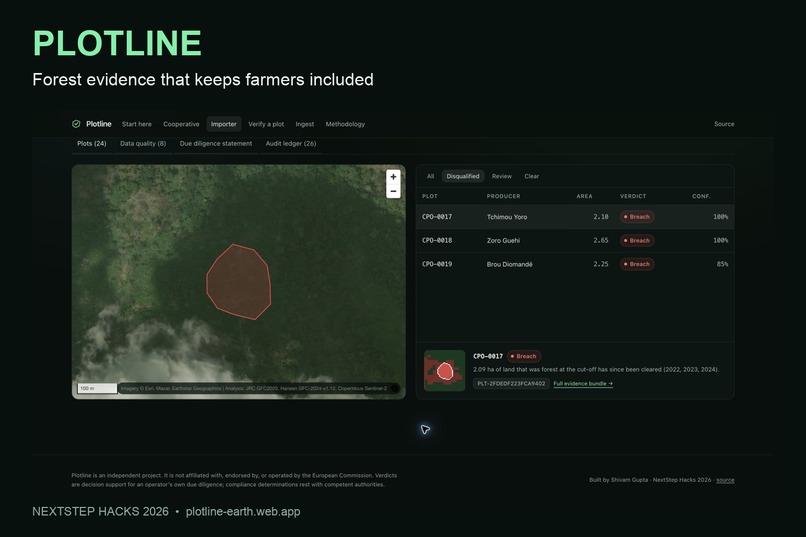
Task: Open the Methodology page
Action: click(345, 124)
